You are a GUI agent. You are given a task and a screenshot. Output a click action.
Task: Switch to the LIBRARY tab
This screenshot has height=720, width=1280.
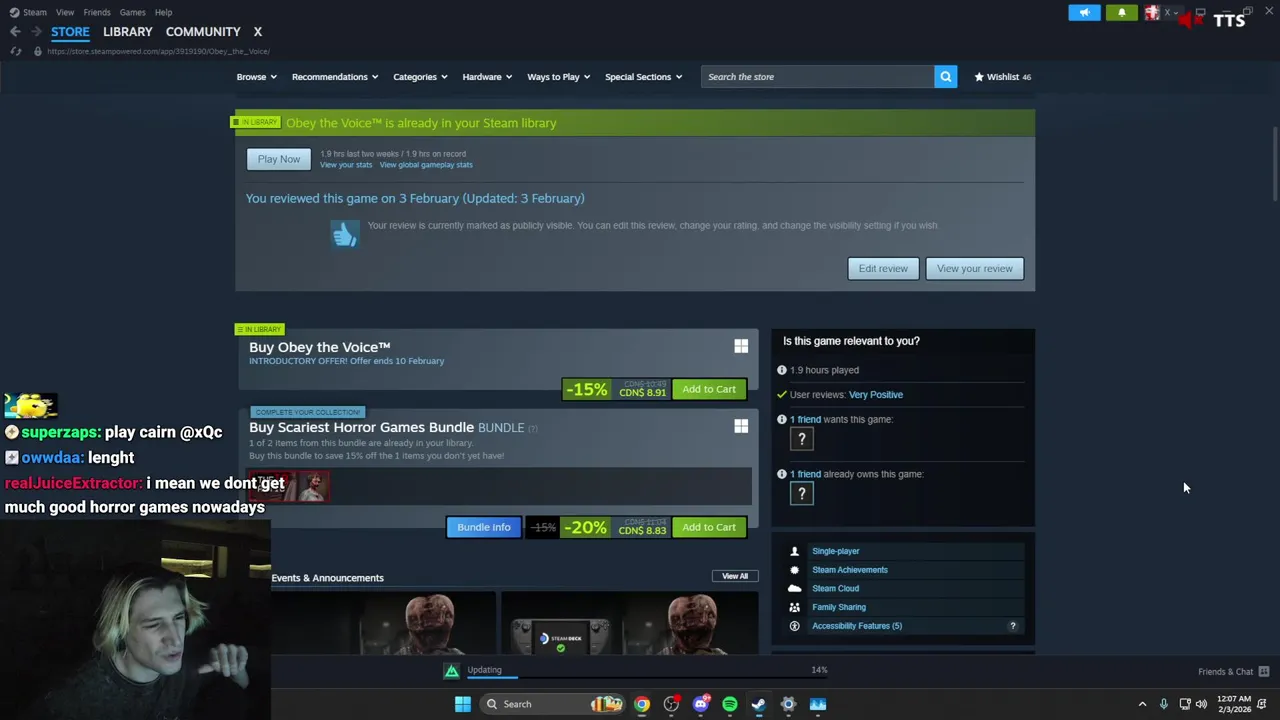128,32
